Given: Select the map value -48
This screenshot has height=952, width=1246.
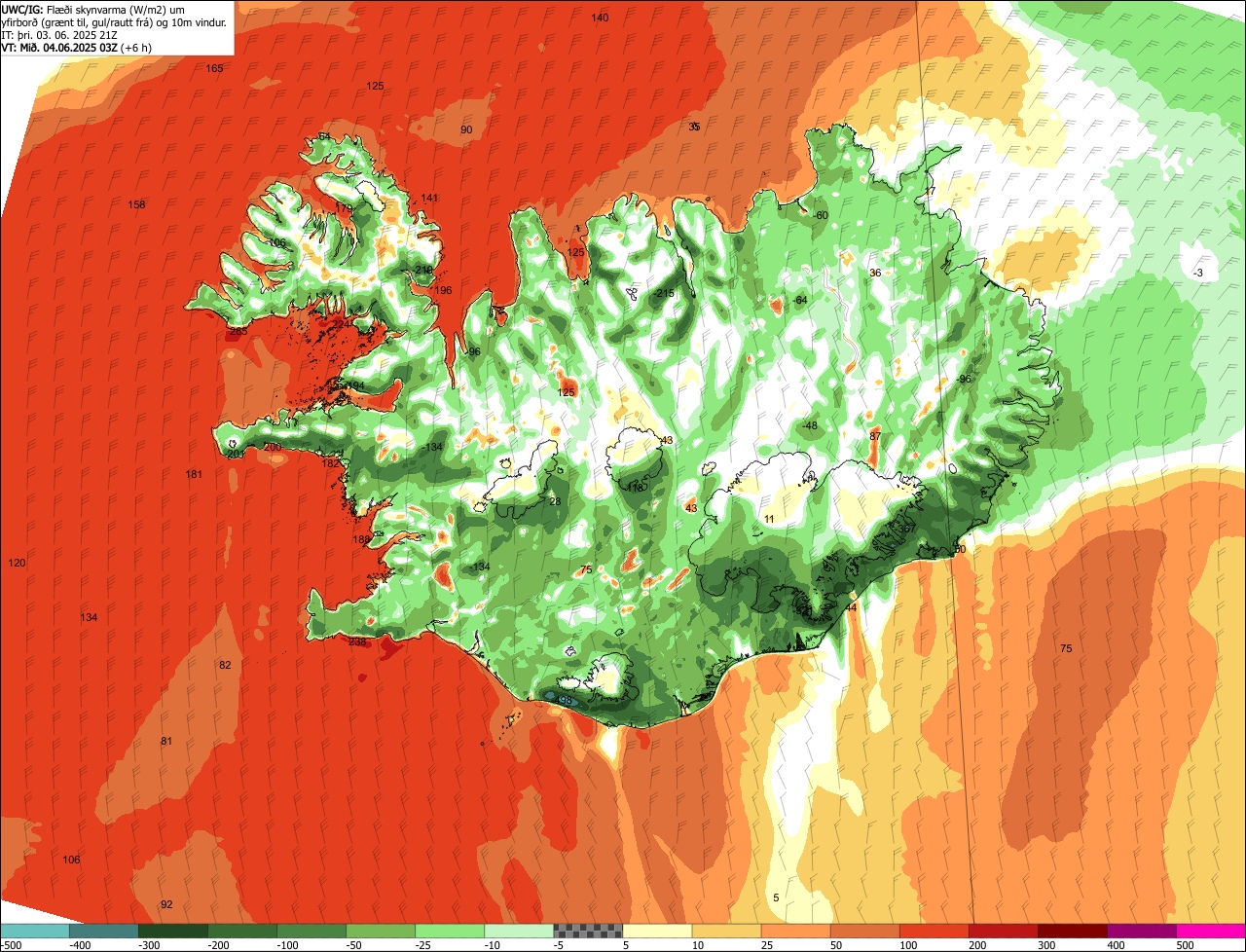Looking at the screenshot, I should 809,426.
